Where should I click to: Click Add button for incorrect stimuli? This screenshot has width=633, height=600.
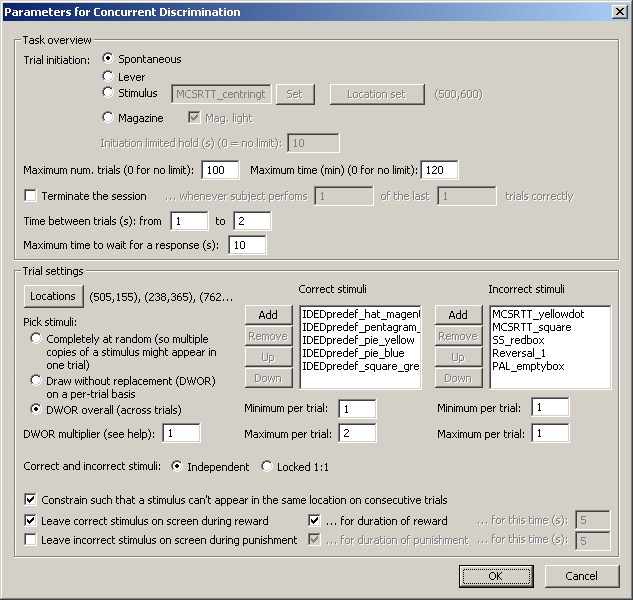(457, 315)
